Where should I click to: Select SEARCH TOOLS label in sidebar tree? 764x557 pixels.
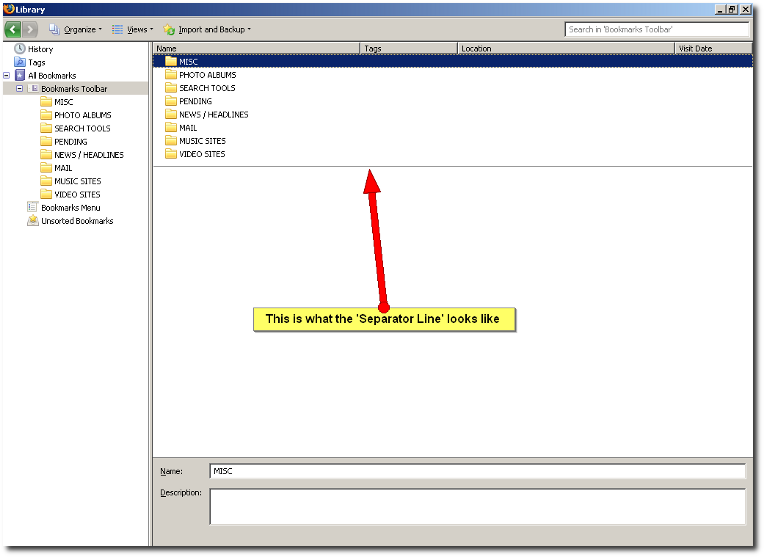82,128
